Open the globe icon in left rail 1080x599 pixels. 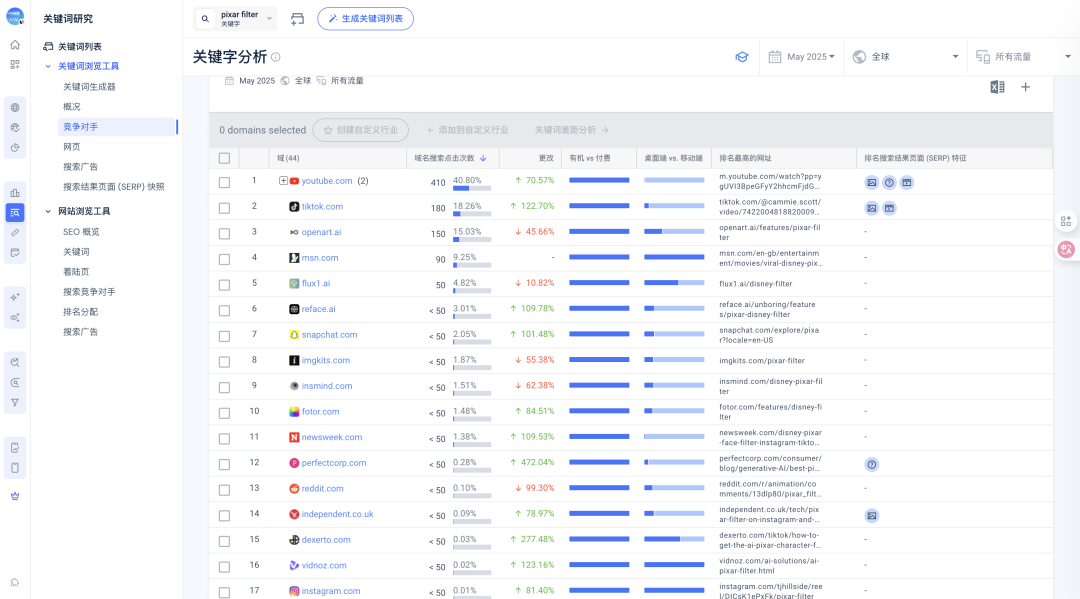[x=14, y=107]
